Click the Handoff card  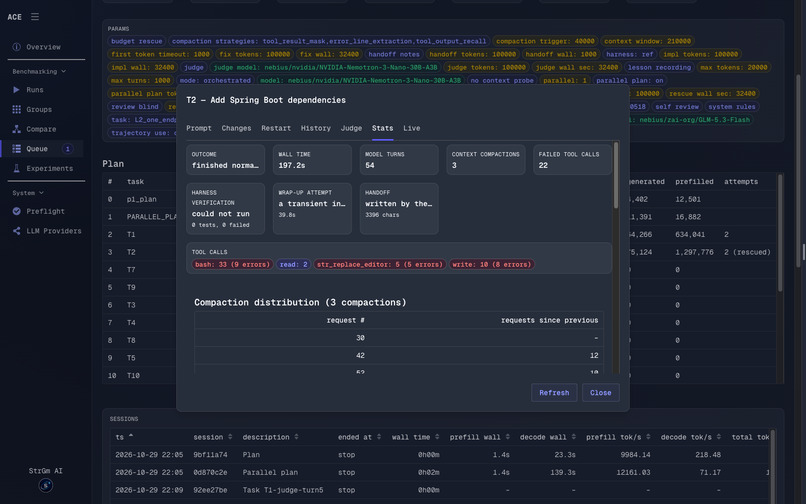399,208
